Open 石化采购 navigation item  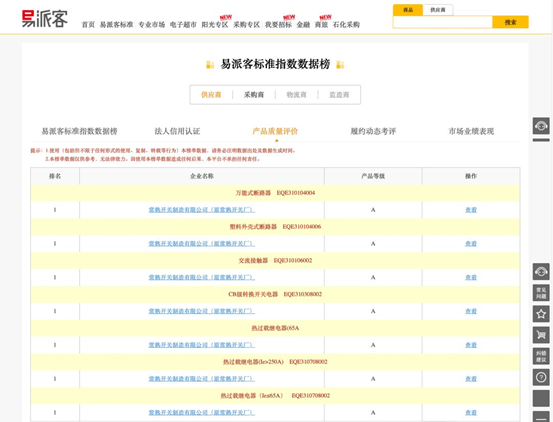pos(346,25)
